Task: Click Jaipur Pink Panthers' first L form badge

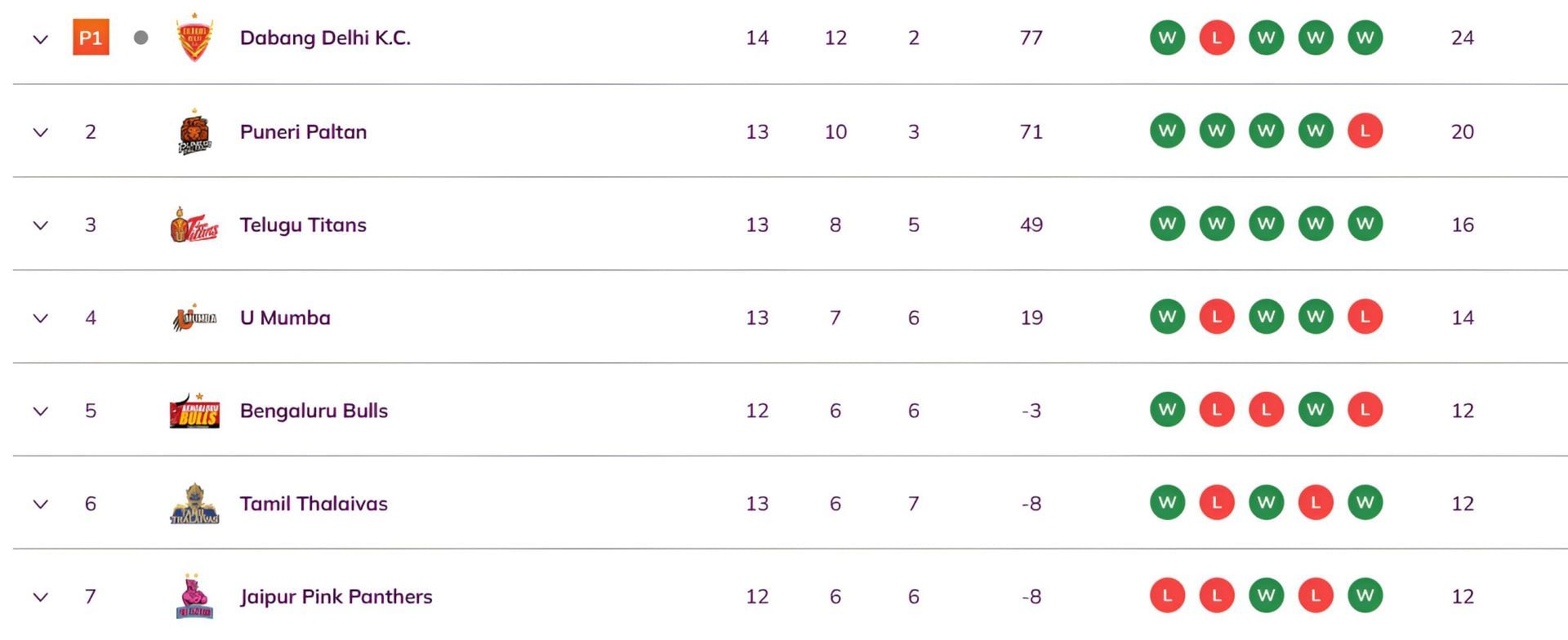Action: (1167, 596)
